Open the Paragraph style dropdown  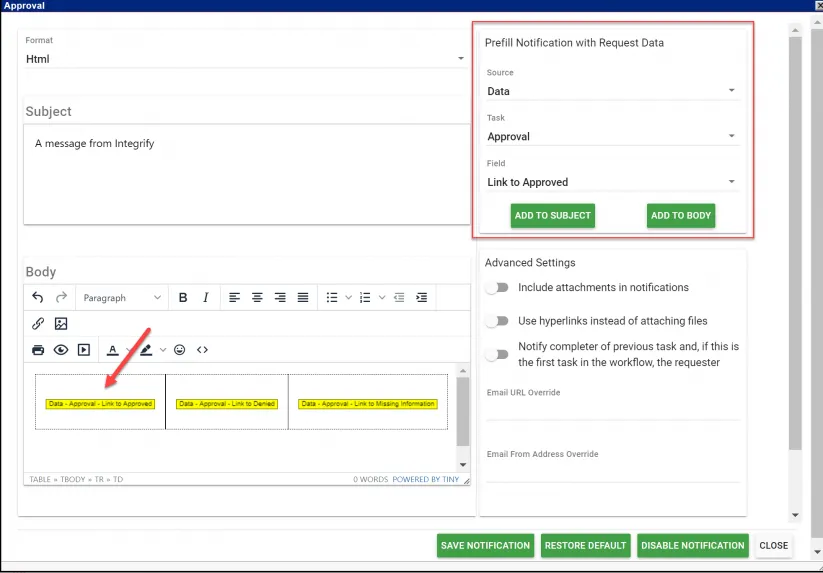click(x=122, y=297)
